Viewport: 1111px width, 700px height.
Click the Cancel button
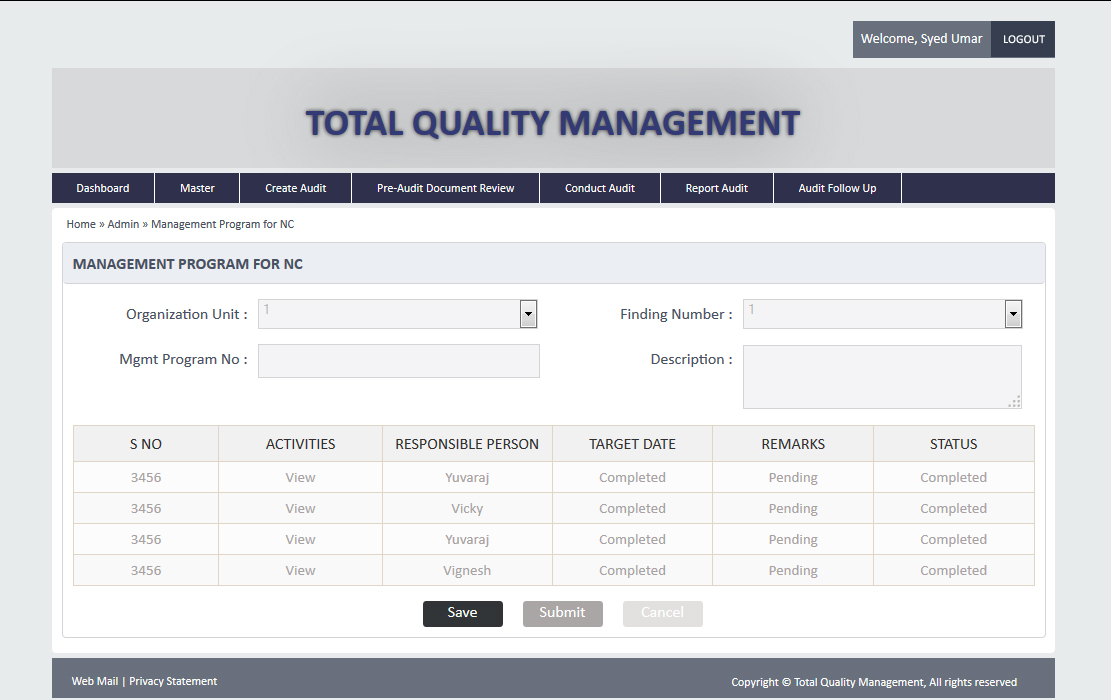662,614
